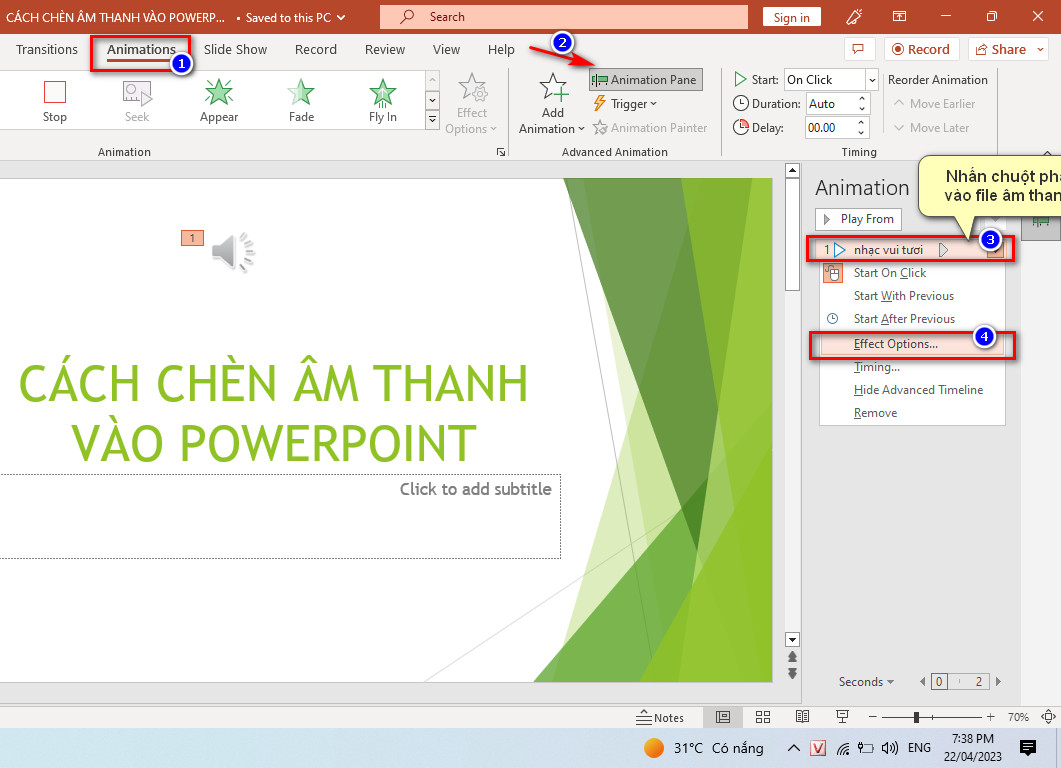Select the Seek animation effect
Screen dimensions: 1061x768
[x=137, y=101]
